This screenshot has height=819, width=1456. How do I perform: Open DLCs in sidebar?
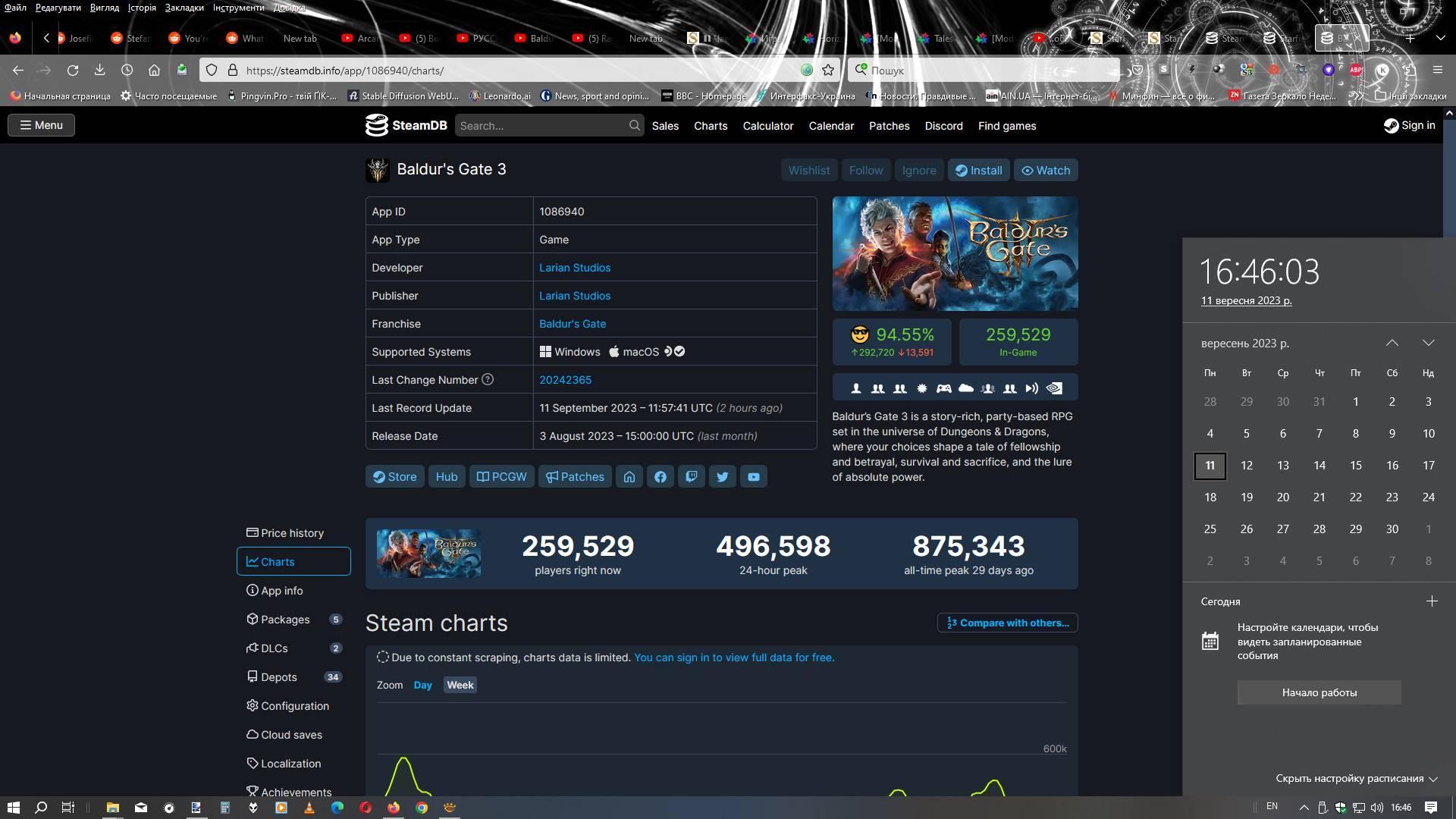[x=293, y=648]
